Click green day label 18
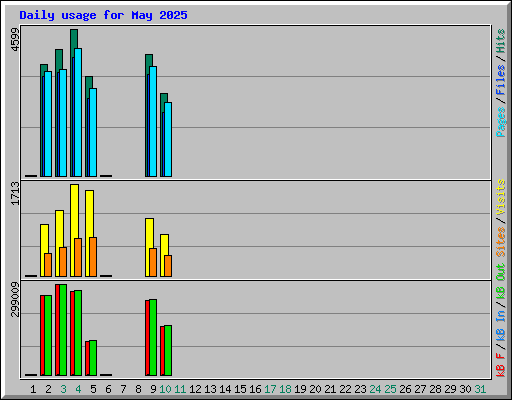This screenshot has height=400, width=512. pyautogui.click(x=285, y=389)
